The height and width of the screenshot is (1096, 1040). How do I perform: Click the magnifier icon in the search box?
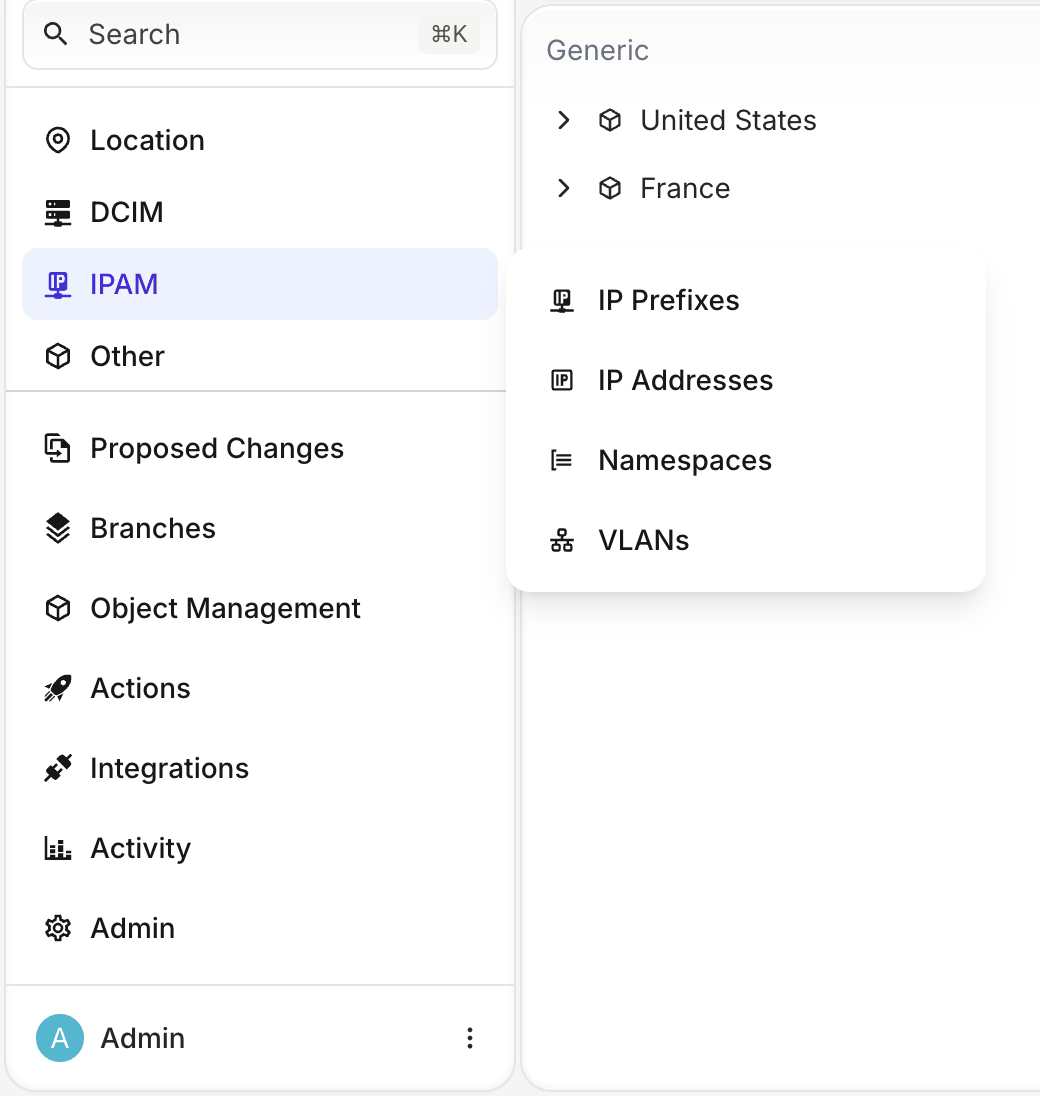56,34
